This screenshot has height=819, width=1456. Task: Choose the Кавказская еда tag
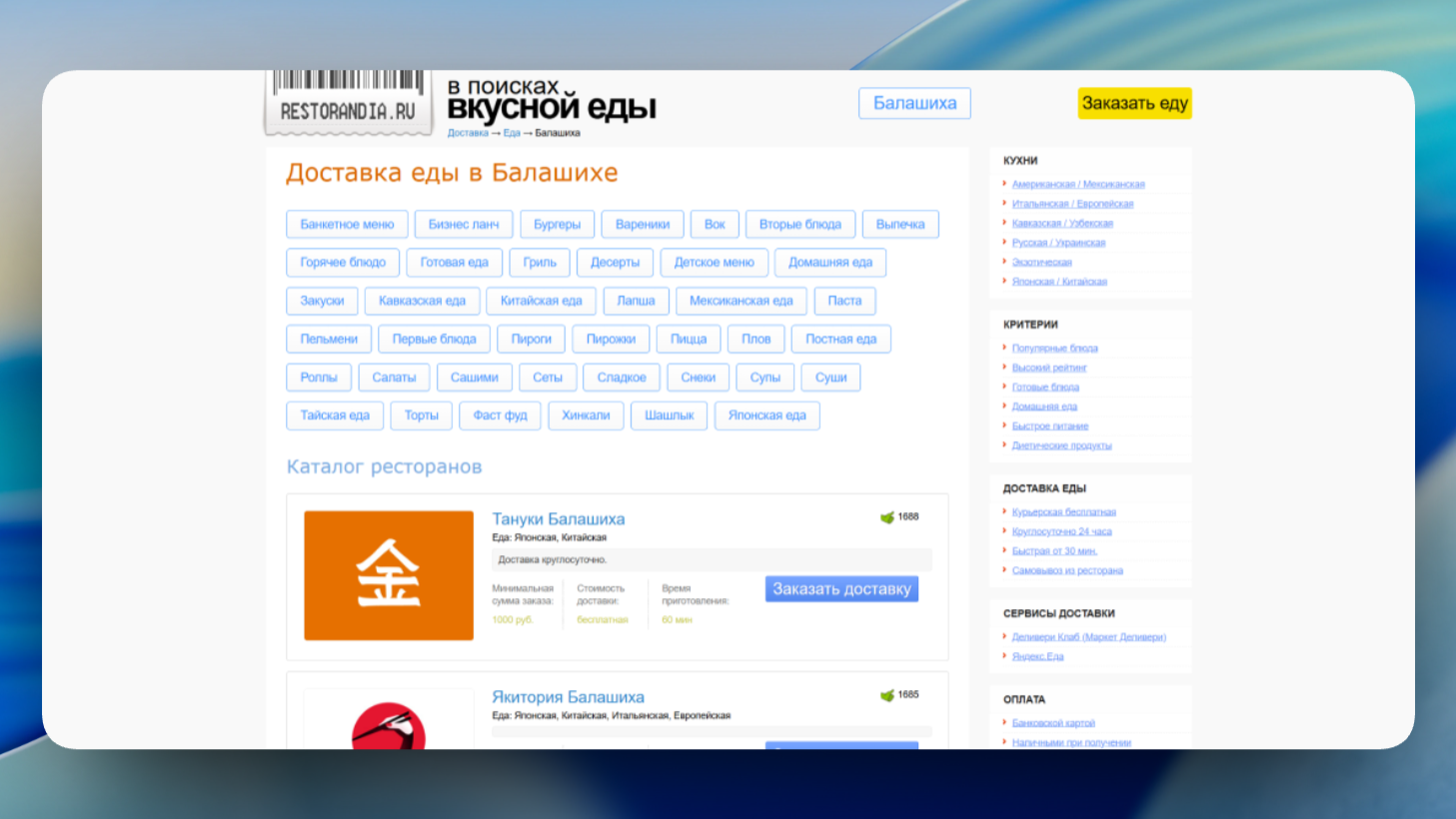422,301
